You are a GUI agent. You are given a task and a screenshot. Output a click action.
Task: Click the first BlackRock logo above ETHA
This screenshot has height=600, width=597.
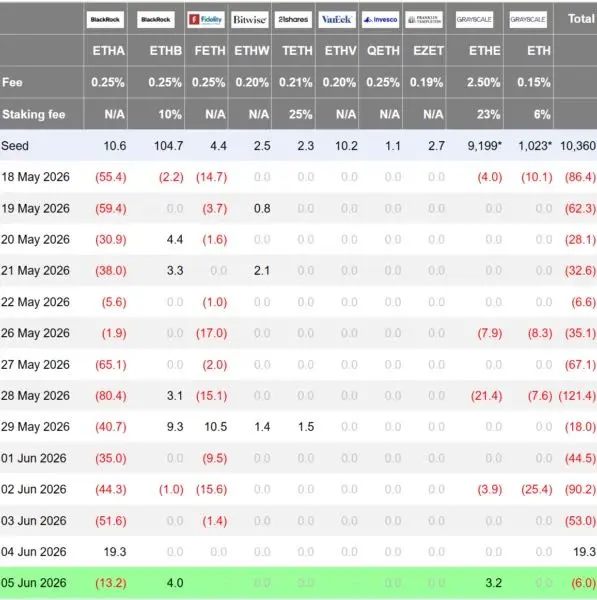(x=105, y=20)
